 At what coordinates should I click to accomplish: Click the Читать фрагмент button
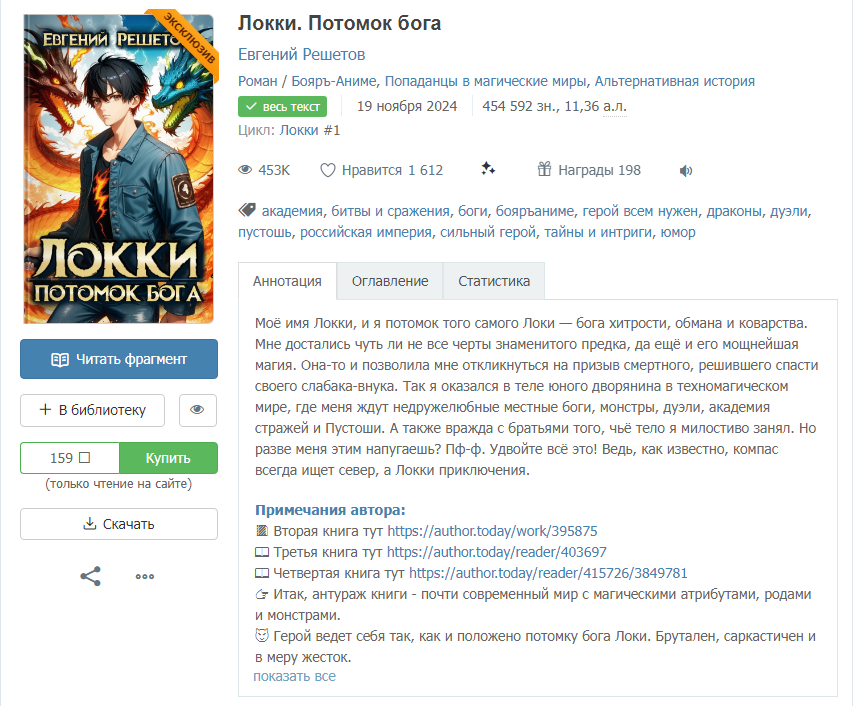119,359
